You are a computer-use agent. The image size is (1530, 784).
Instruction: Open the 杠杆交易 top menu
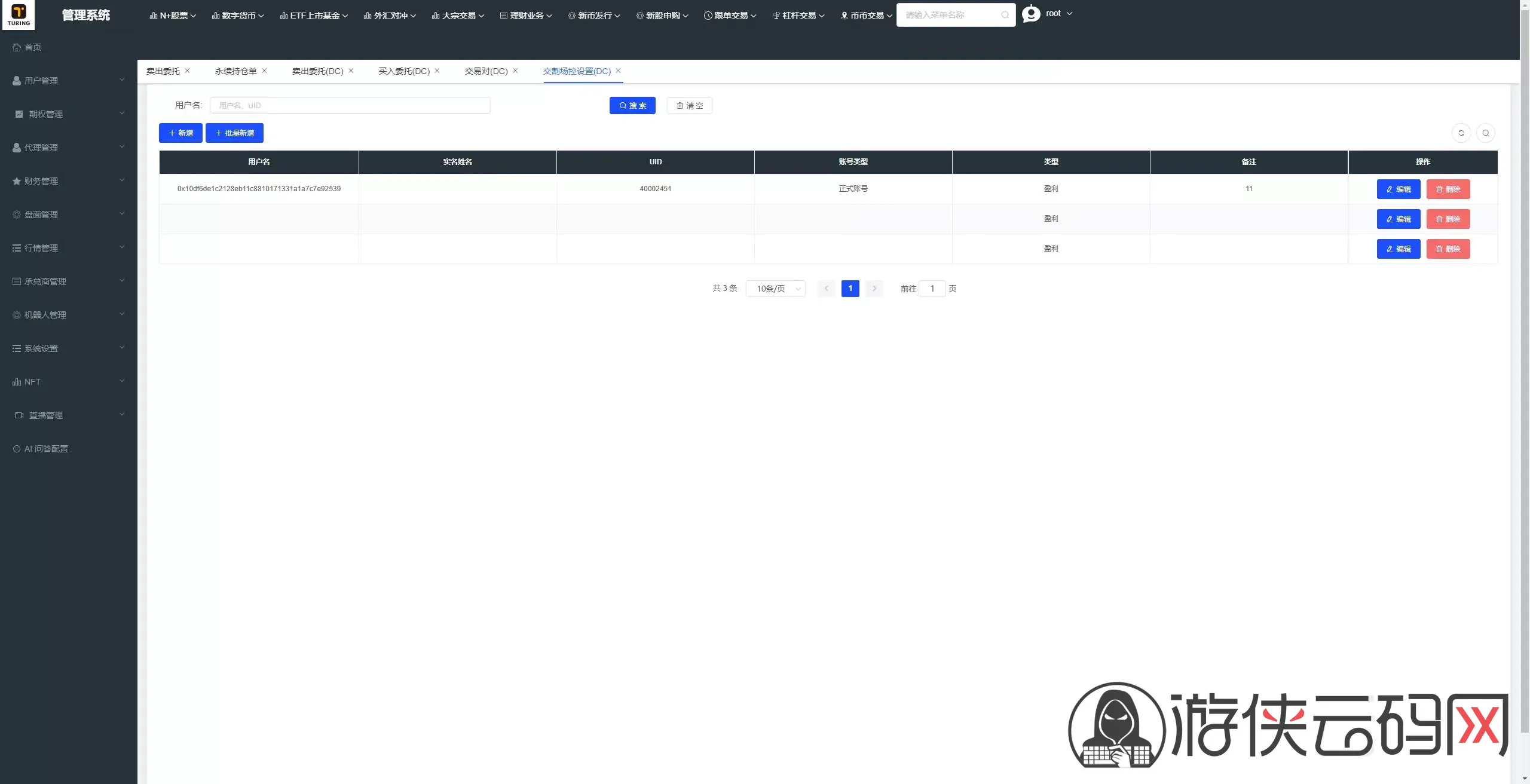798,16
